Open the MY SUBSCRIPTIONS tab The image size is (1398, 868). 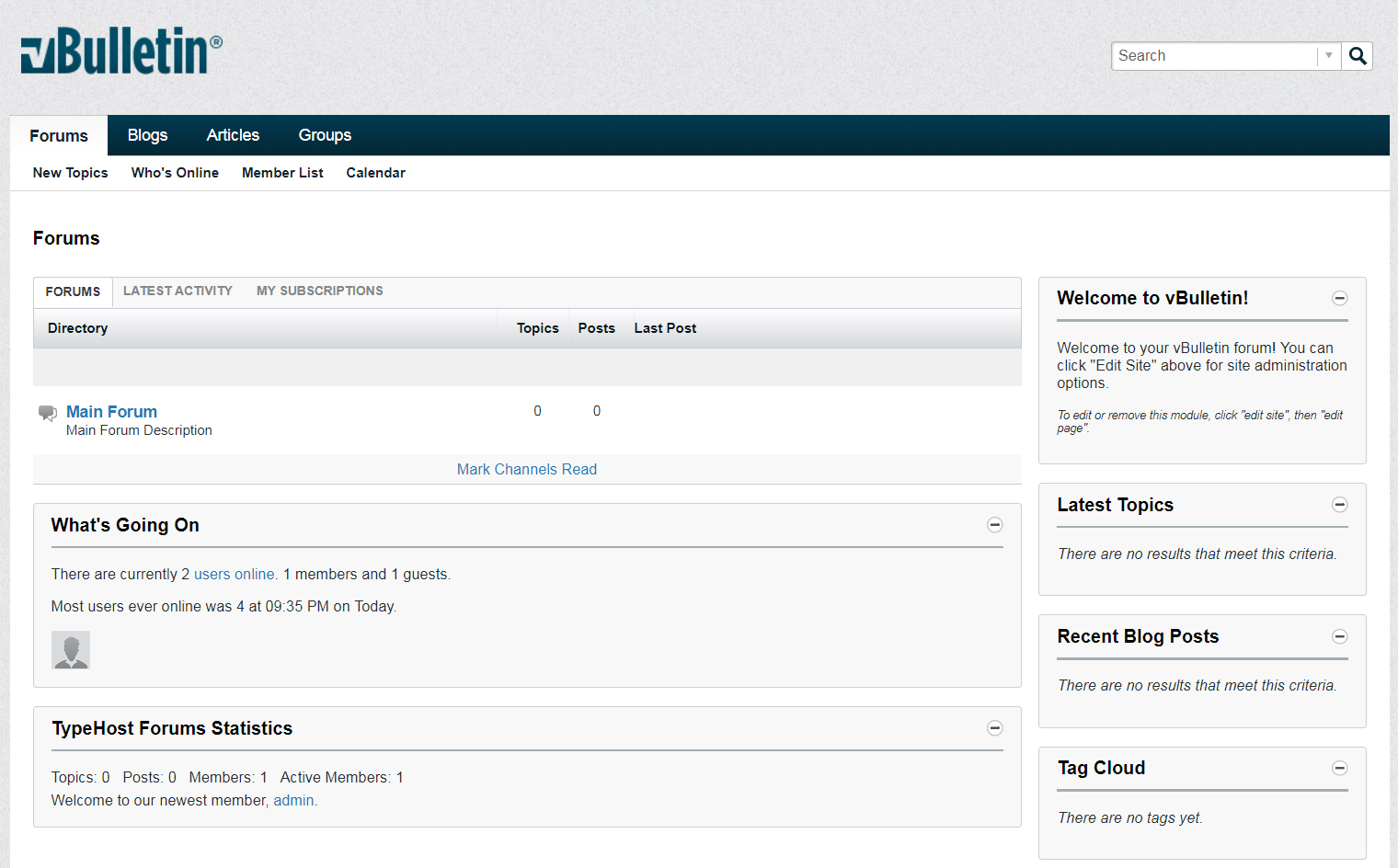(319, 291)
